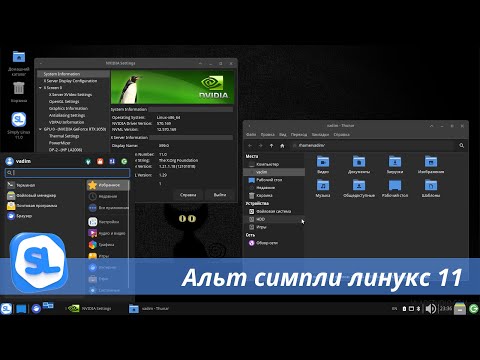Go forward in Thunar toolbar

pyautogui.click(x=261, y=146)
